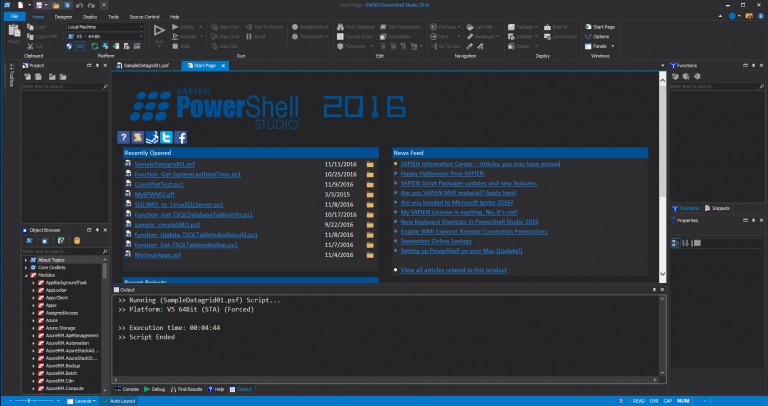Open the Layouts dropdown in status bar
The image size is (768, 406).
81,401
